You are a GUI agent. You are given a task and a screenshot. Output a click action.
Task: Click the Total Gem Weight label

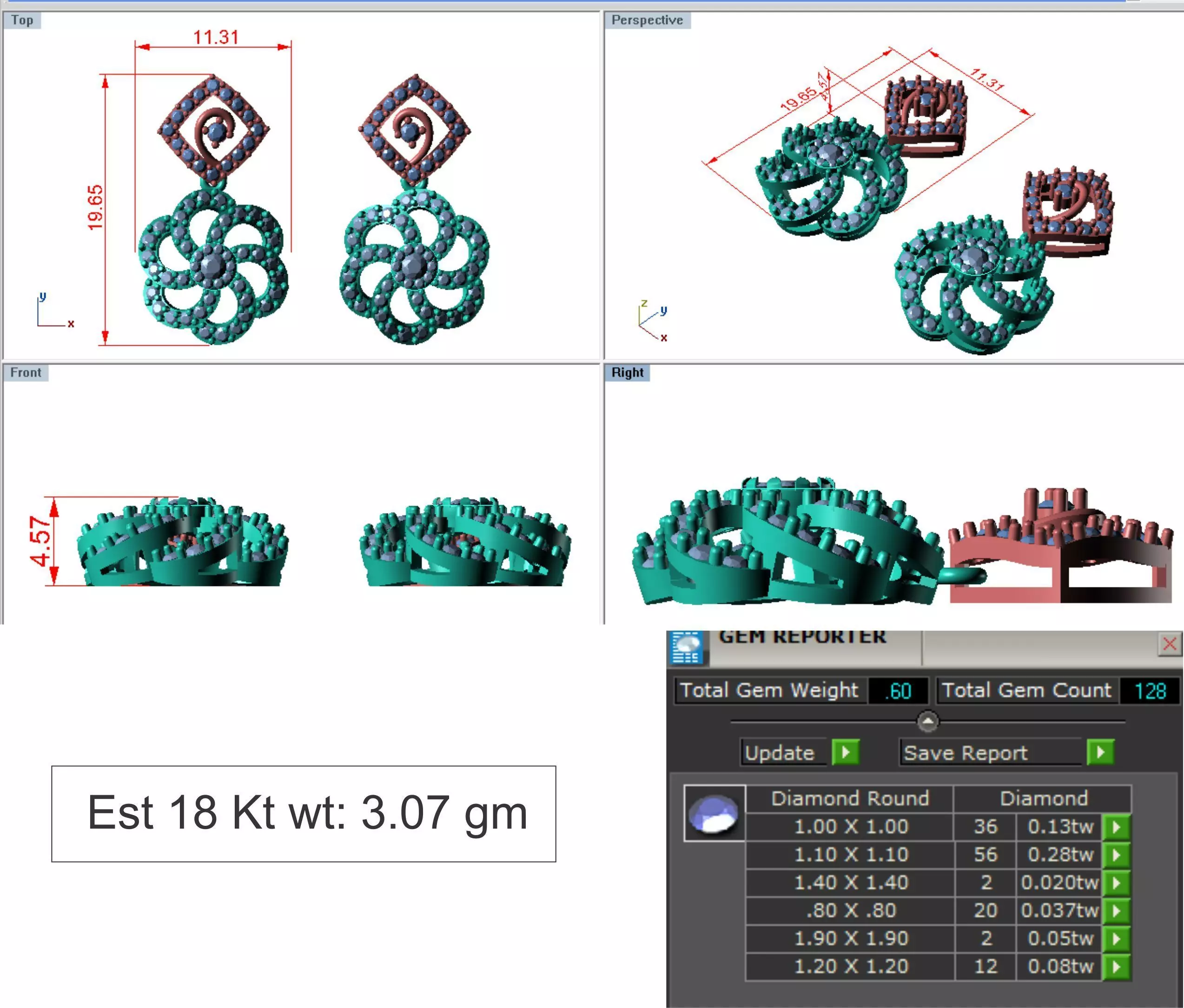click(x=769, y=690)
